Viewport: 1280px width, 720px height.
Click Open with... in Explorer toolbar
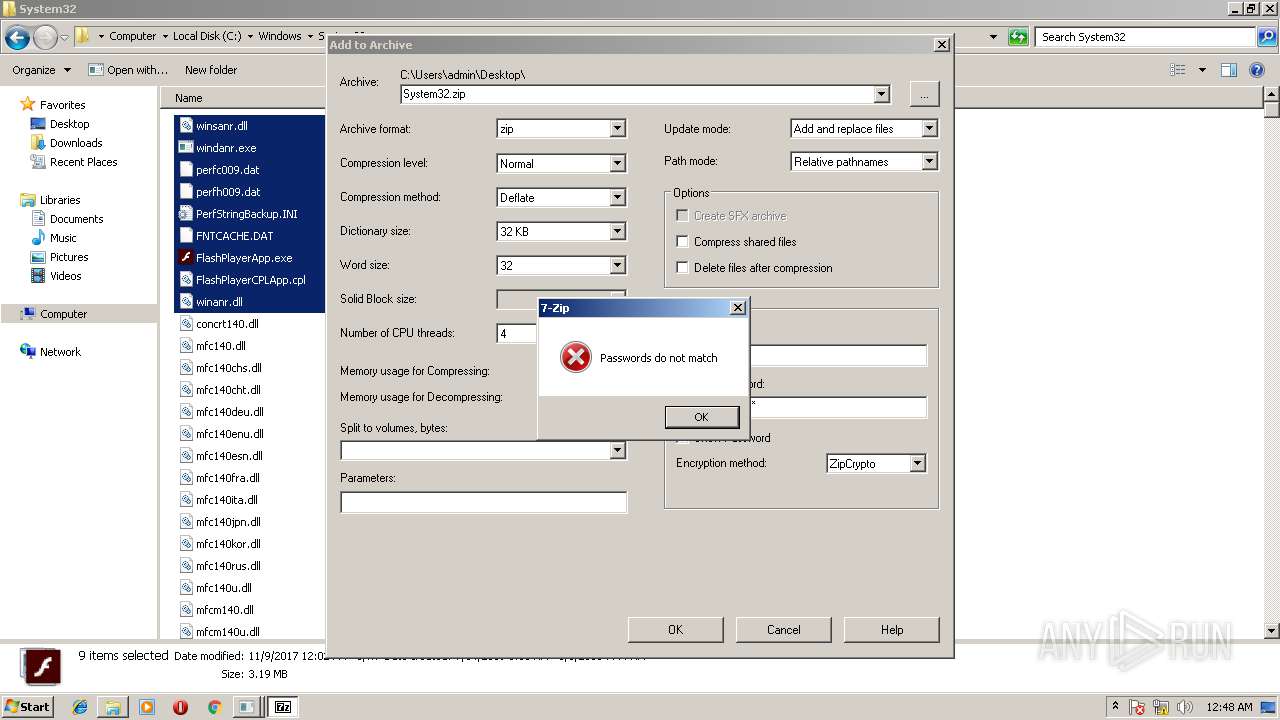[x=128, y=70]
